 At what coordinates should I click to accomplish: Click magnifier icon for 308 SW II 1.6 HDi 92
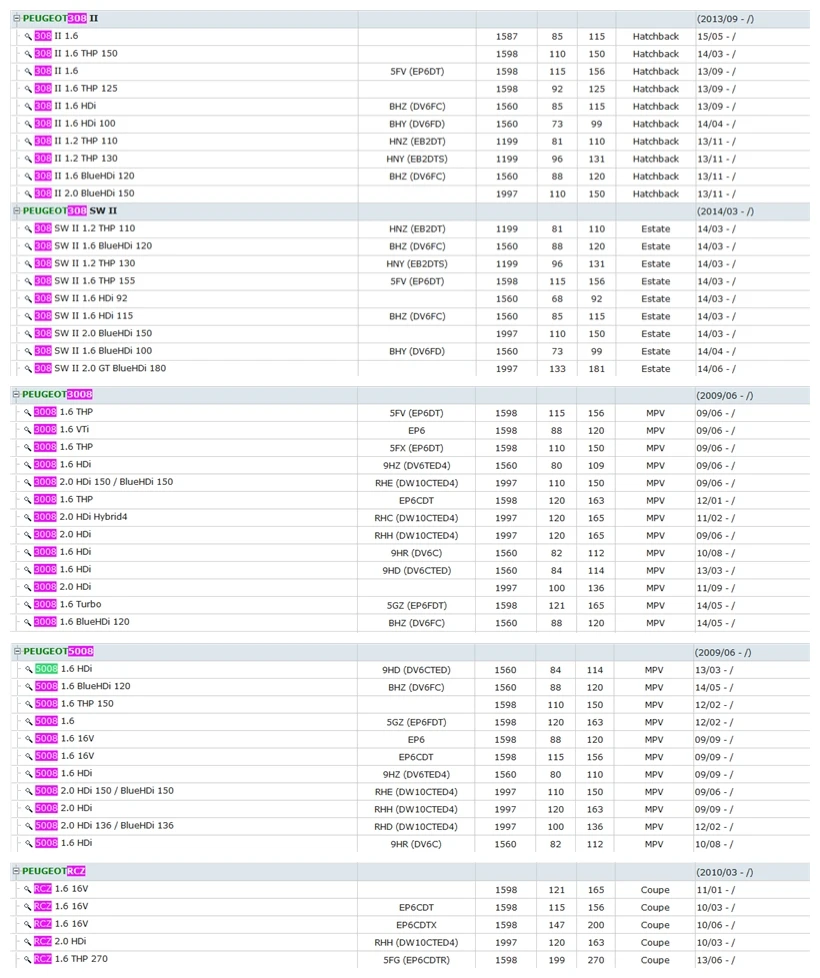[28, 299]
